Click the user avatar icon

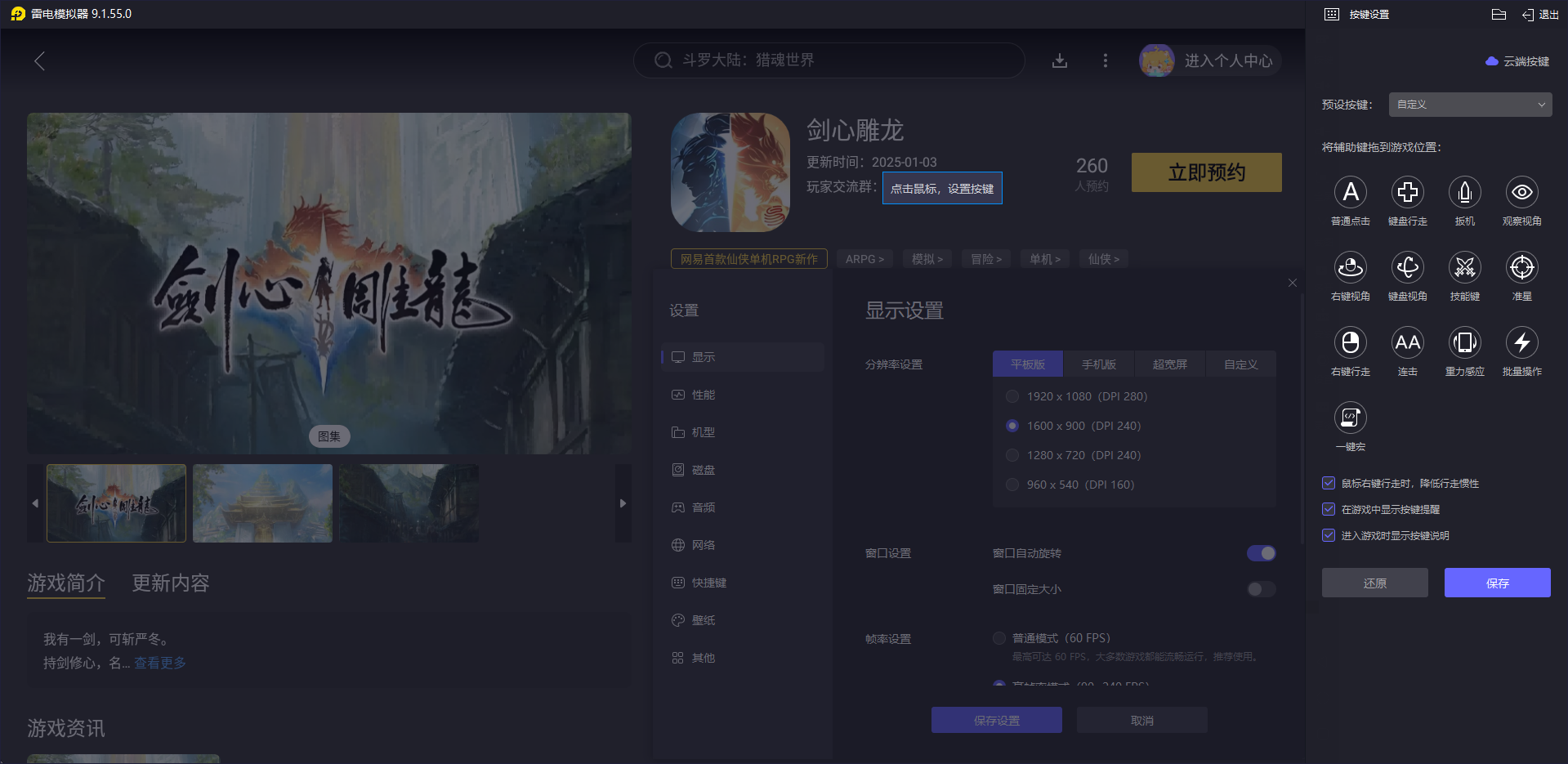click(x=1157, y=60)
